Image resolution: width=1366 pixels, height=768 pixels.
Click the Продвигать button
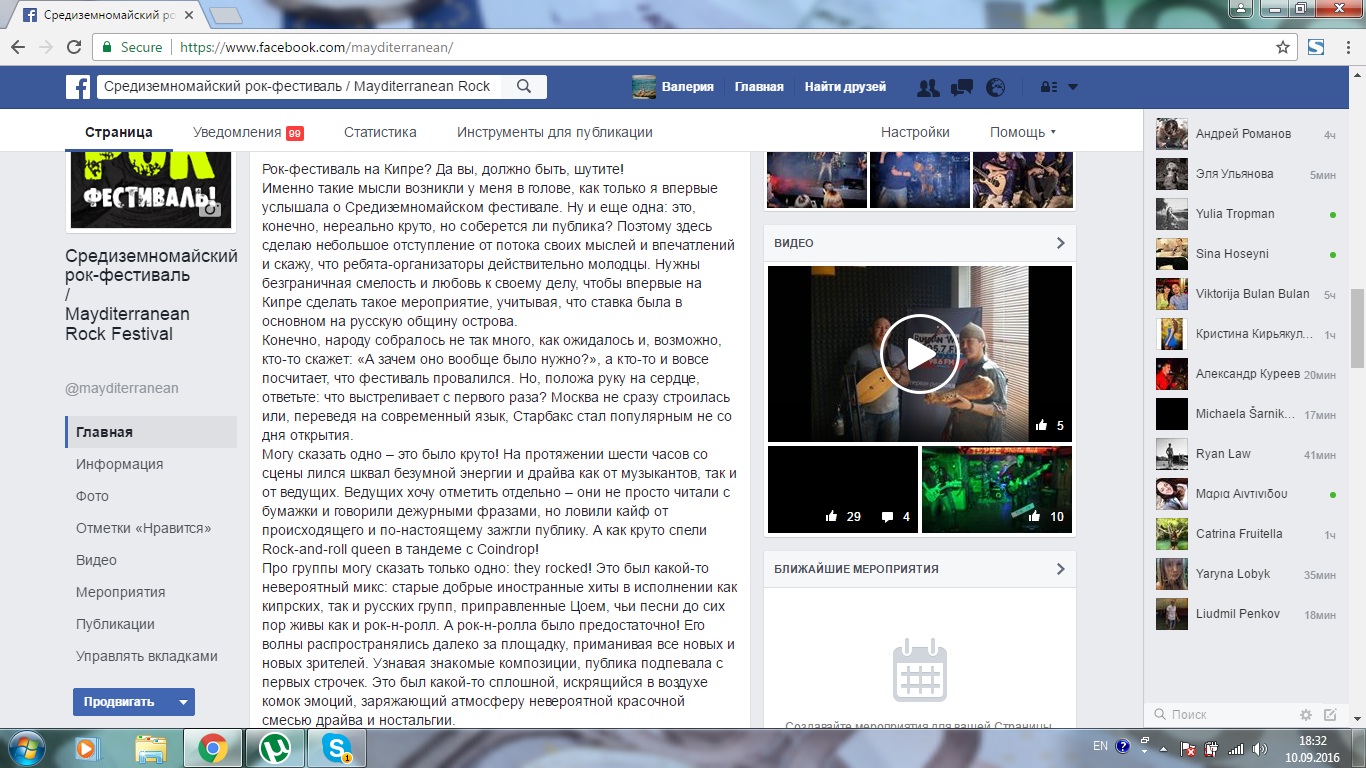(119, 702)
